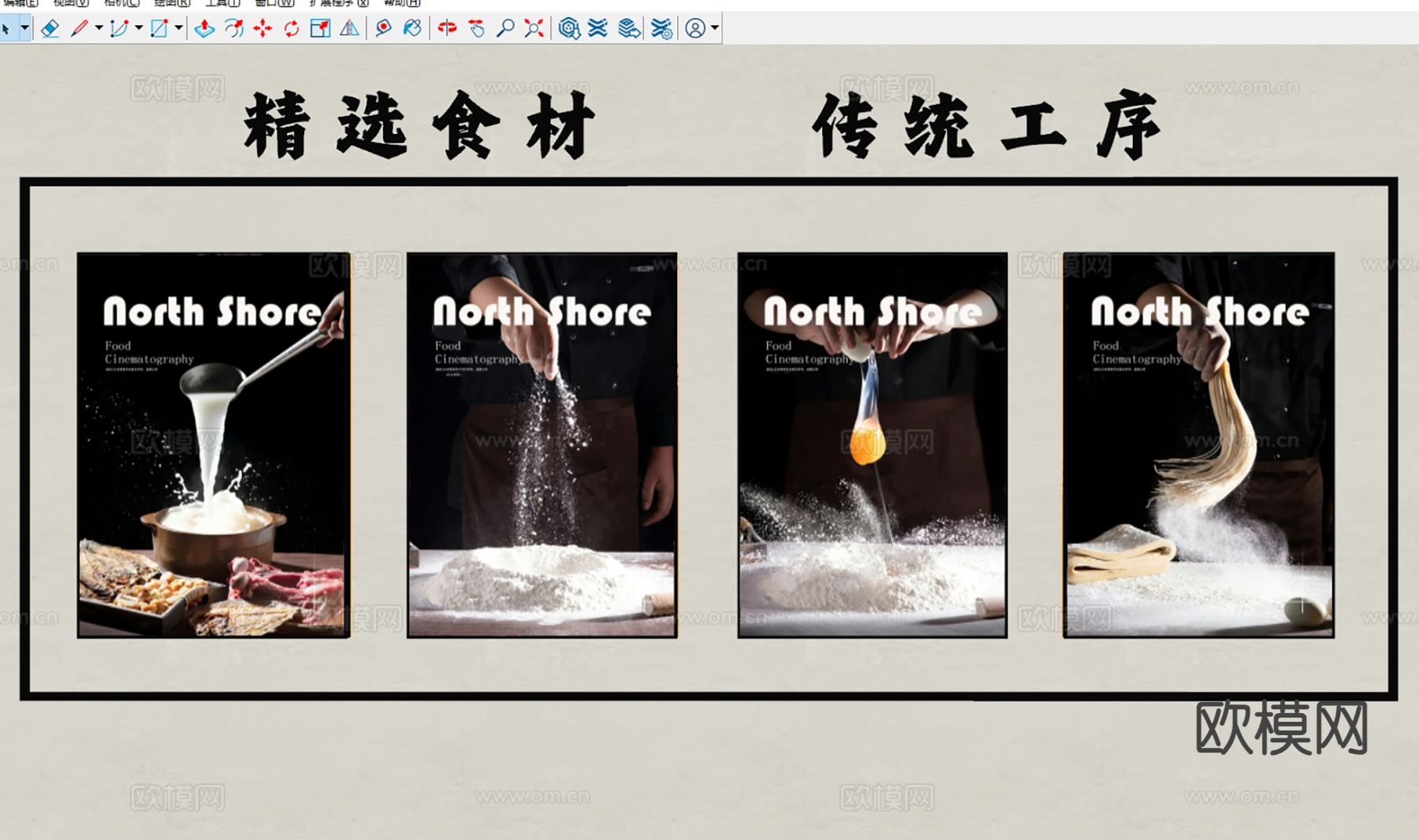
Task: Open the account profile dropdown arrow
Action: [714, 28]
